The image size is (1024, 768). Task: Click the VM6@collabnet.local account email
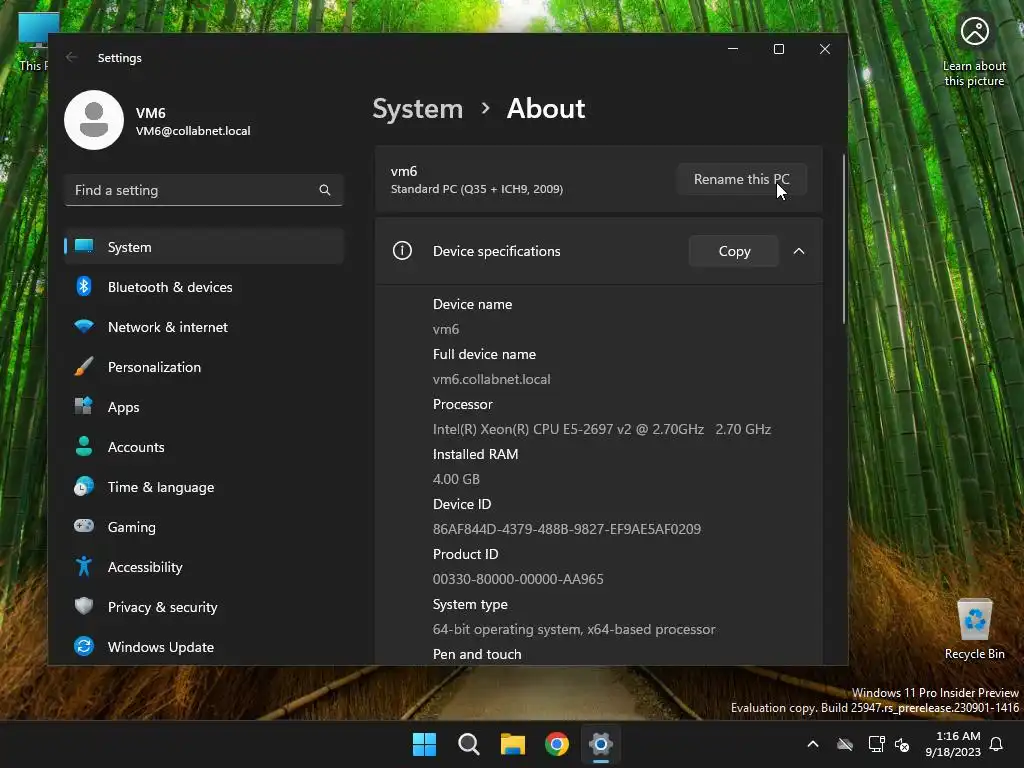click(193, 131)
